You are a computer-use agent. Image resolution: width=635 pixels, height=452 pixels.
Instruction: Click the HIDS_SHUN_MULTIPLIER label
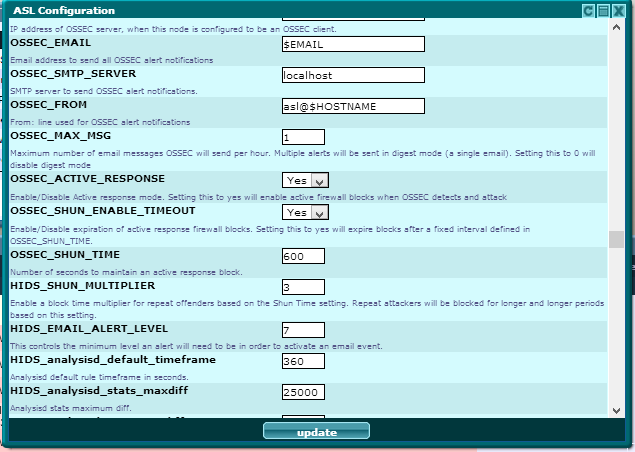point(83,286)
